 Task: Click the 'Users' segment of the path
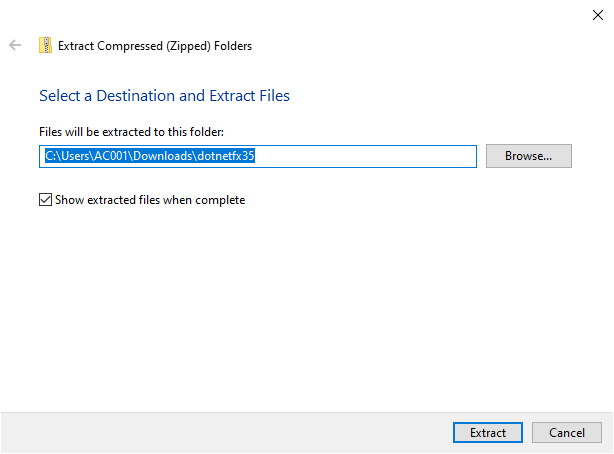click(77, 156)
